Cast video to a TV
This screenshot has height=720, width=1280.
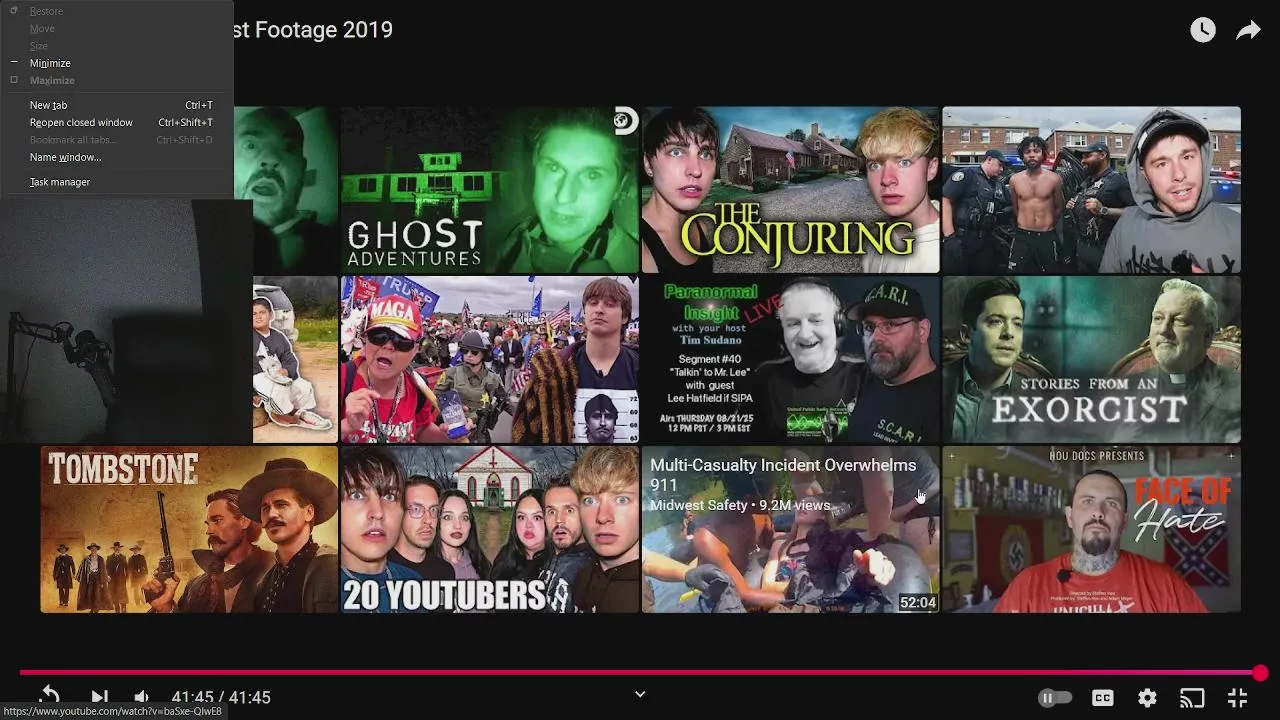1192,698
